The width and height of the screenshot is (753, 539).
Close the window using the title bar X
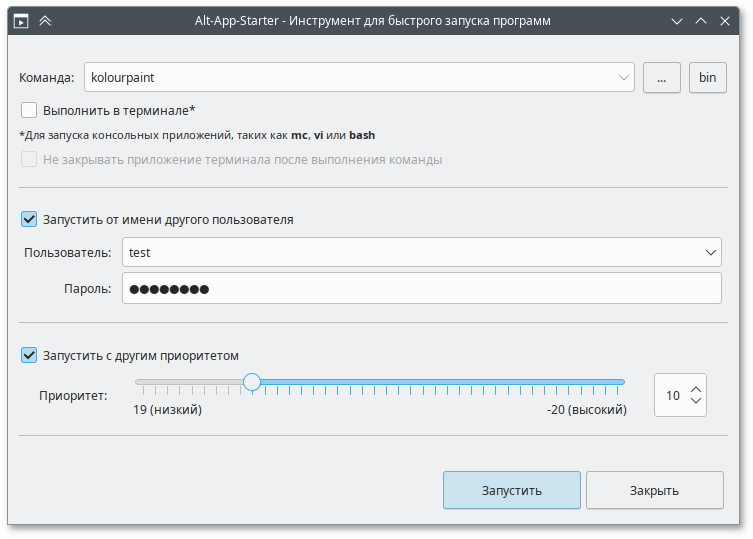pos(729,20)
